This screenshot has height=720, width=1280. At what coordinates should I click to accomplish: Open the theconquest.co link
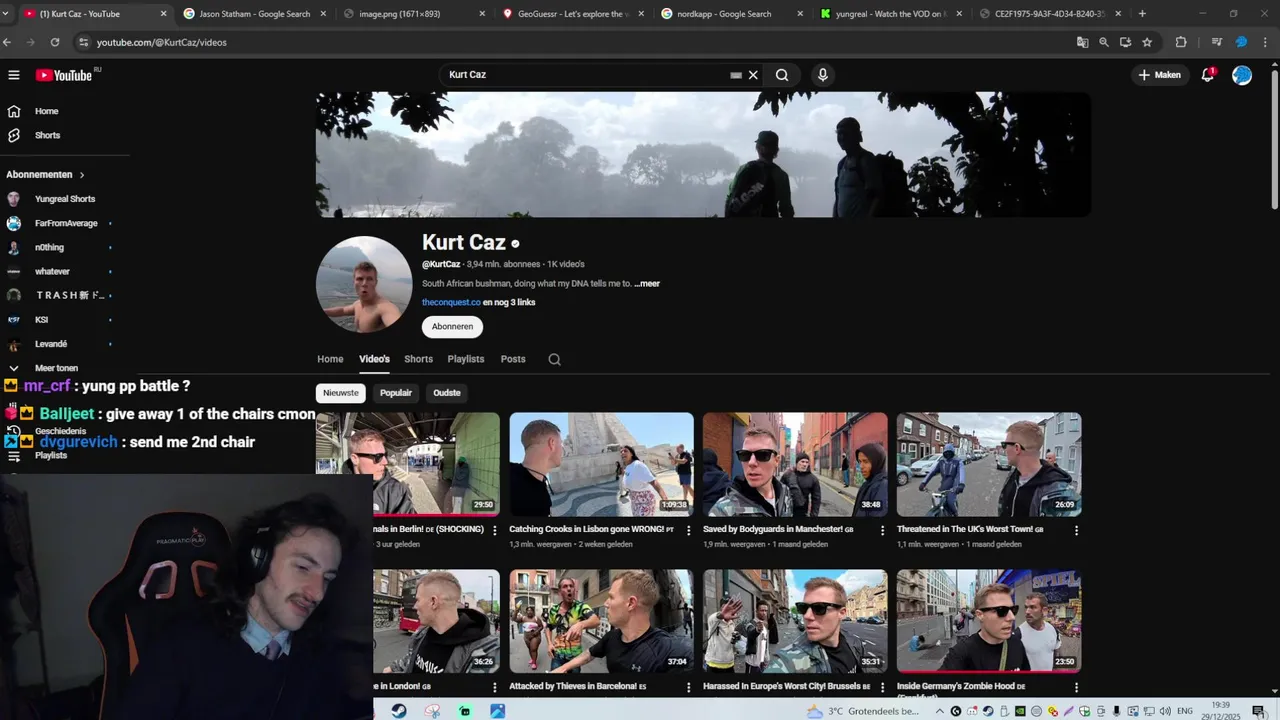click(x=451, y=302)
